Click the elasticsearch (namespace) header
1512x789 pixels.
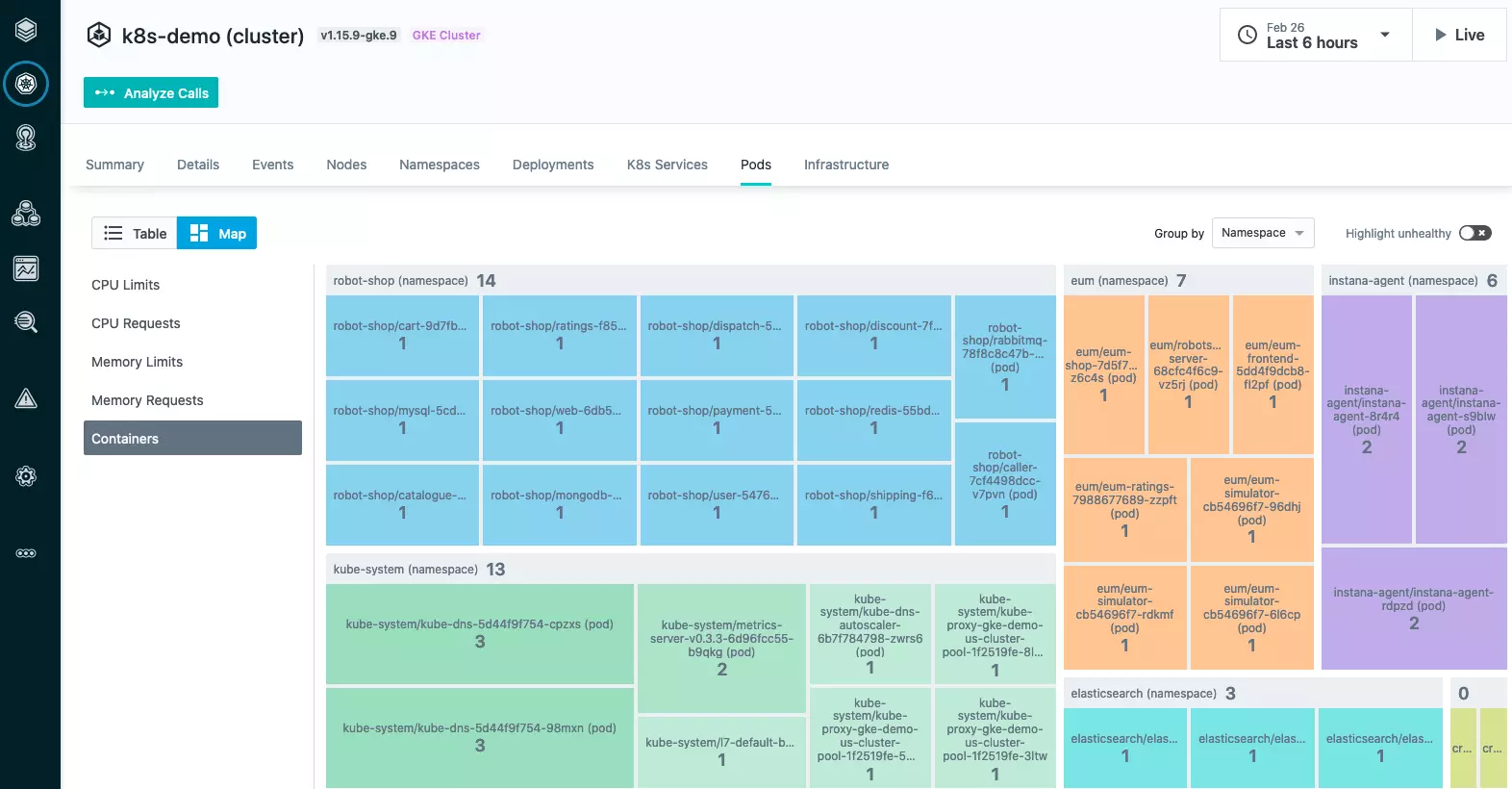click(x=1253, y=693)
